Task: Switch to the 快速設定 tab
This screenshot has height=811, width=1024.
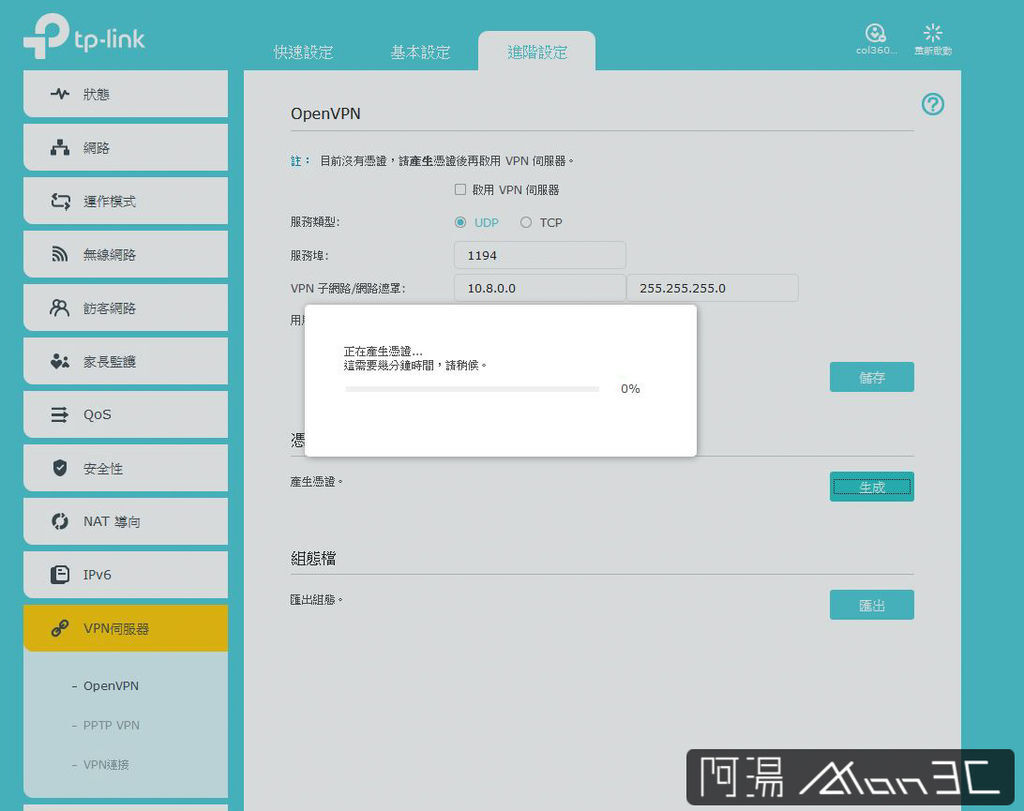Action: pyautogui.click(x=303, y=52)
